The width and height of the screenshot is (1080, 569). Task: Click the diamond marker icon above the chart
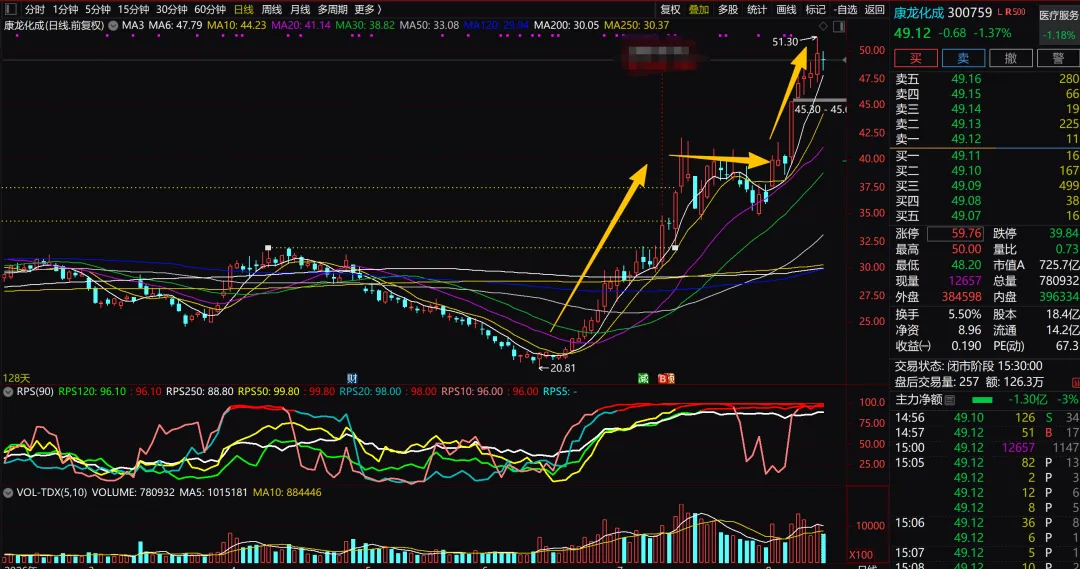[x=823, y=26]
